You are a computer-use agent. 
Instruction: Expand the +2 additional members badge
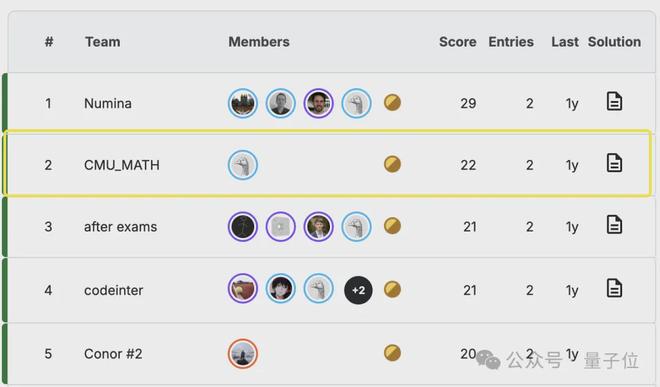coord(358,290)
